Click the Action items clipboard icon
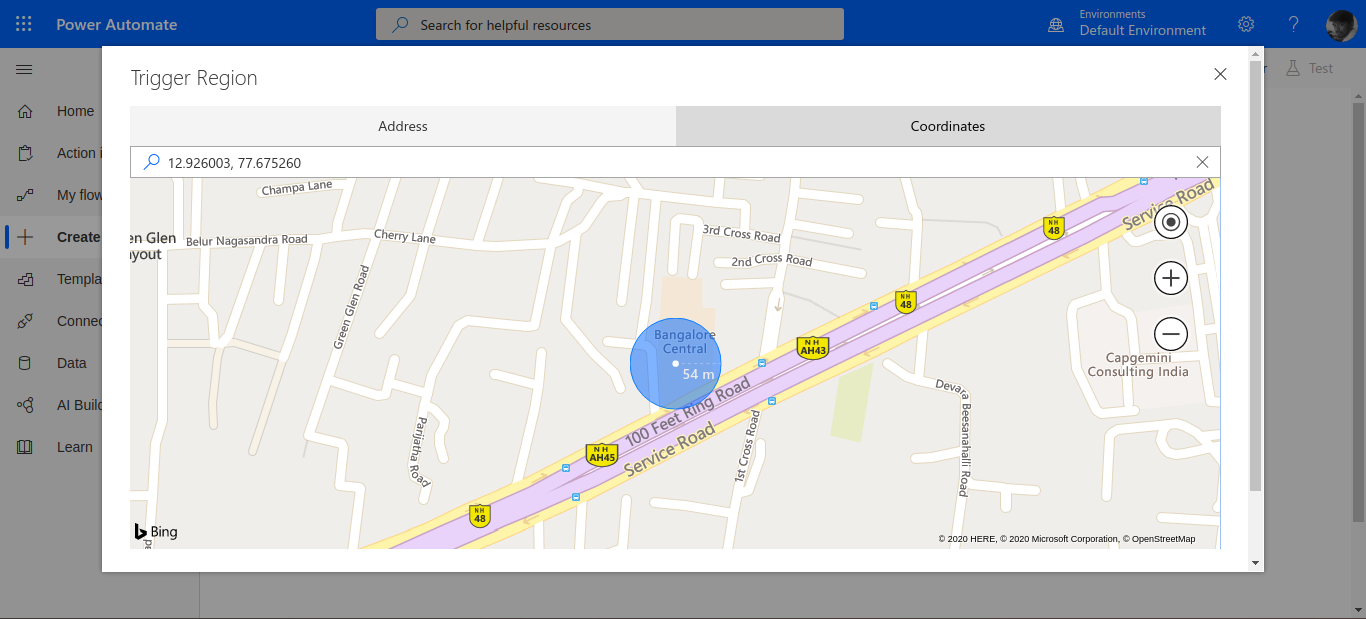The height and width of the screenshot is (619, 1366). [25, 153]
